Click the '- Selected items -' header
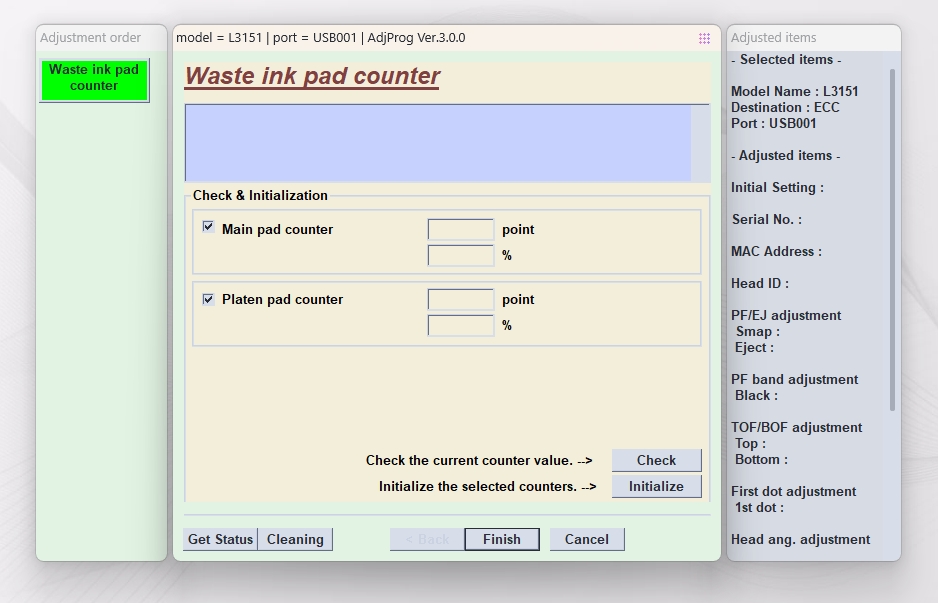This screenshot has height=603, width=938. 786,60
